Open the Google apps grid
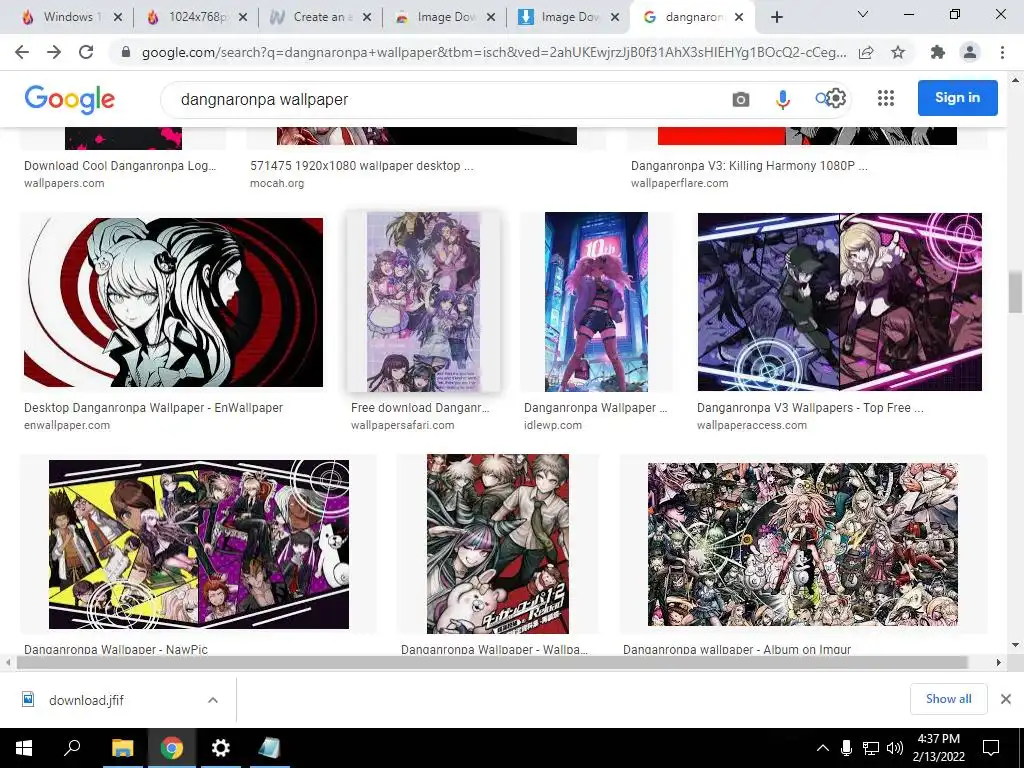Image resolution: width=1024 pixels, height=768 pixels. [886, 98]
